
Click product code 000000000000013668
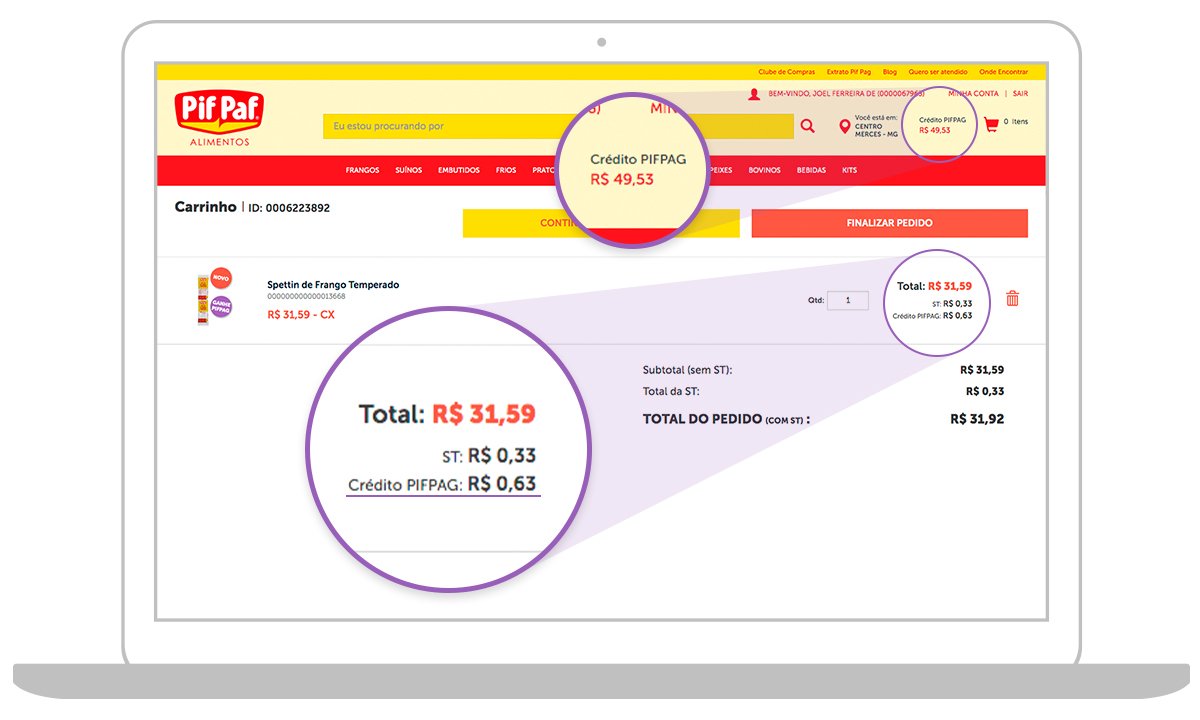tap(306, 297)
